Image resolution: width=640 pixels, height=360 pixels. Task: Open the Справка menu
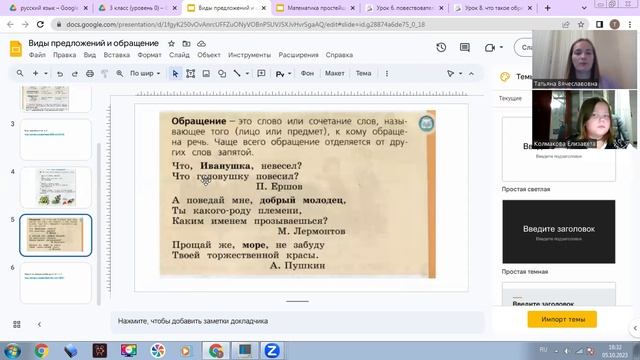[x=339, y=55]
